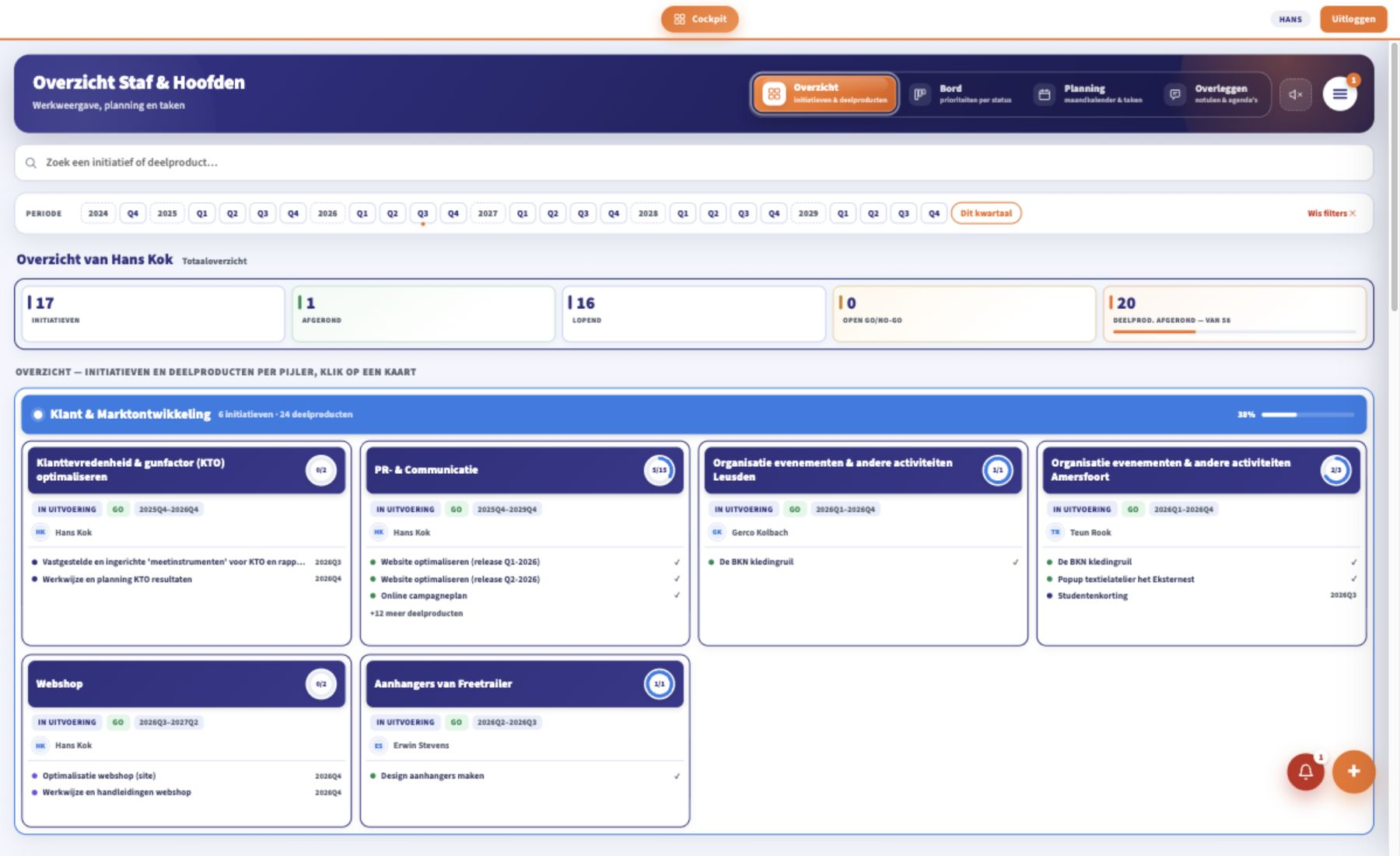Expand '+12 meer deelproducten' link
Image resolution: width=1400 pixels, height=856 pixels.
[x=416, y=613]
